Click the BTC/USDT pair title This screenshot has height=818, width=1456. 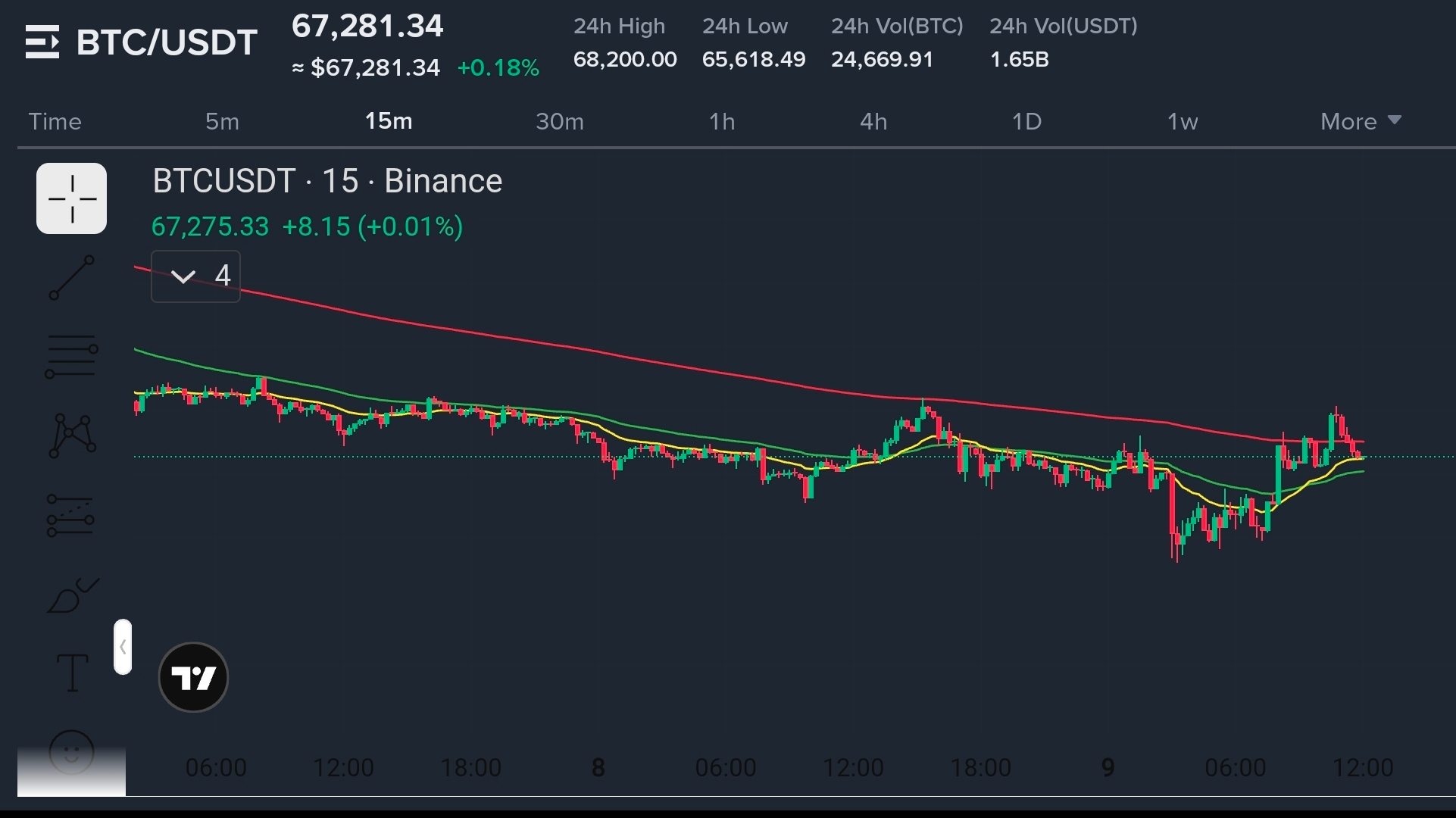[167, 42]
